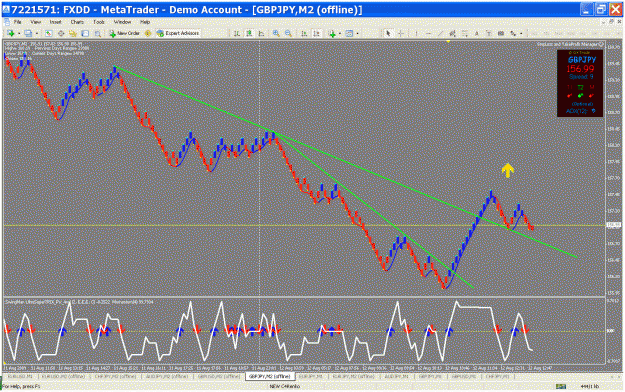The image size is (625, 392).
Task: Select the text drawing tool
Action: tap(477, 33)
